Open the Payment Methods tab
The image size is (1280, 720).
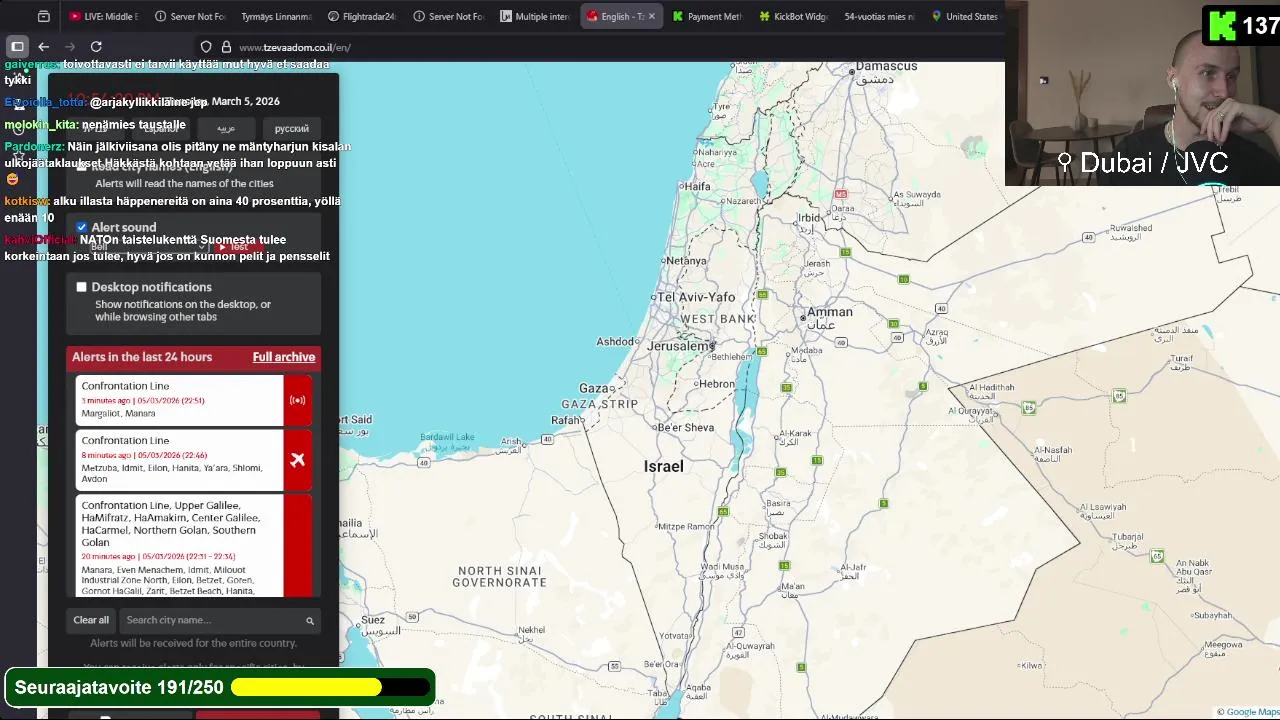coord(707,16)
